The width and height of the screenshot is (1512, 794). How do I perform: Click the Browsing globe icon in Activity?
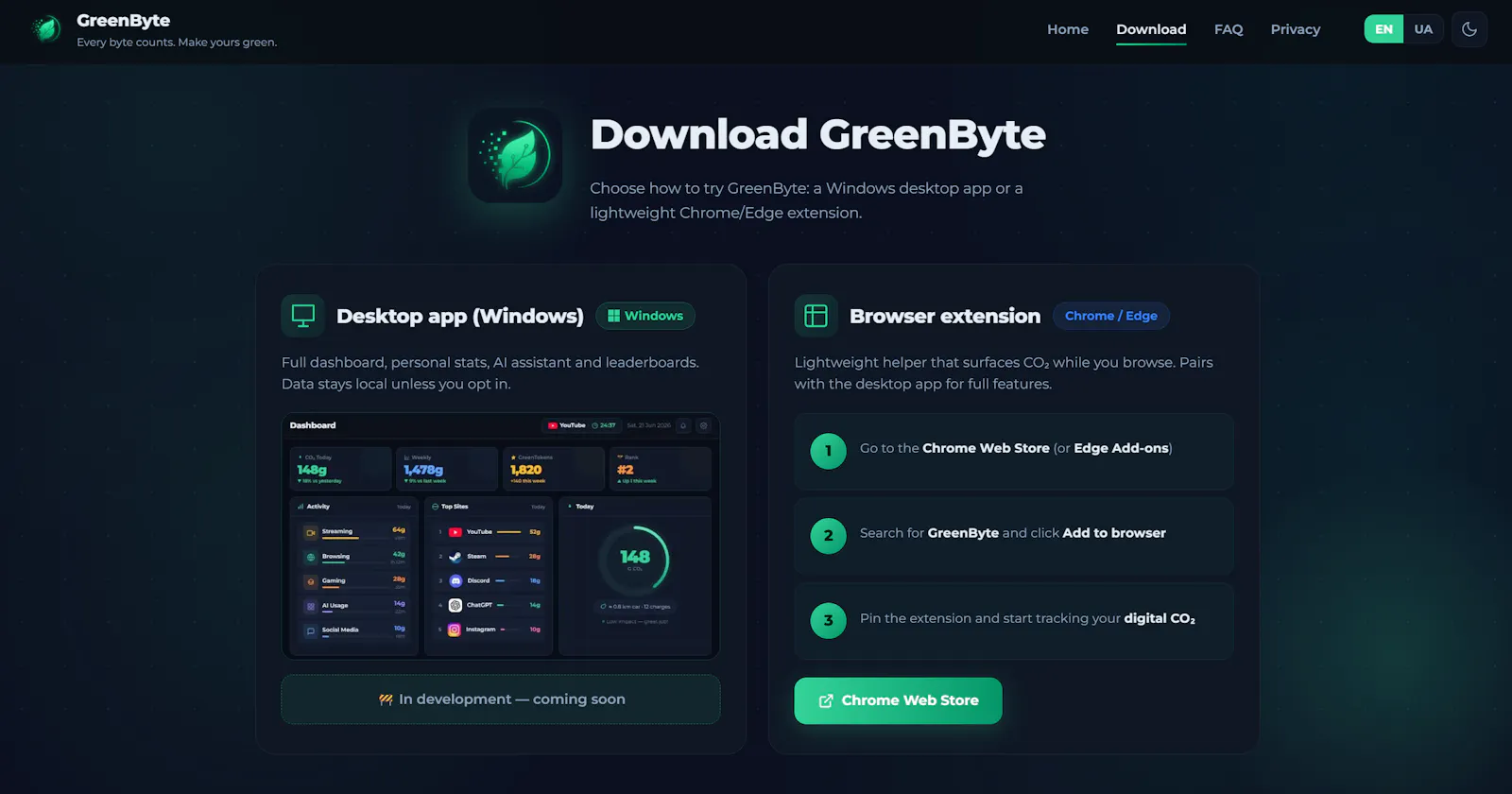tap(311, 557)
